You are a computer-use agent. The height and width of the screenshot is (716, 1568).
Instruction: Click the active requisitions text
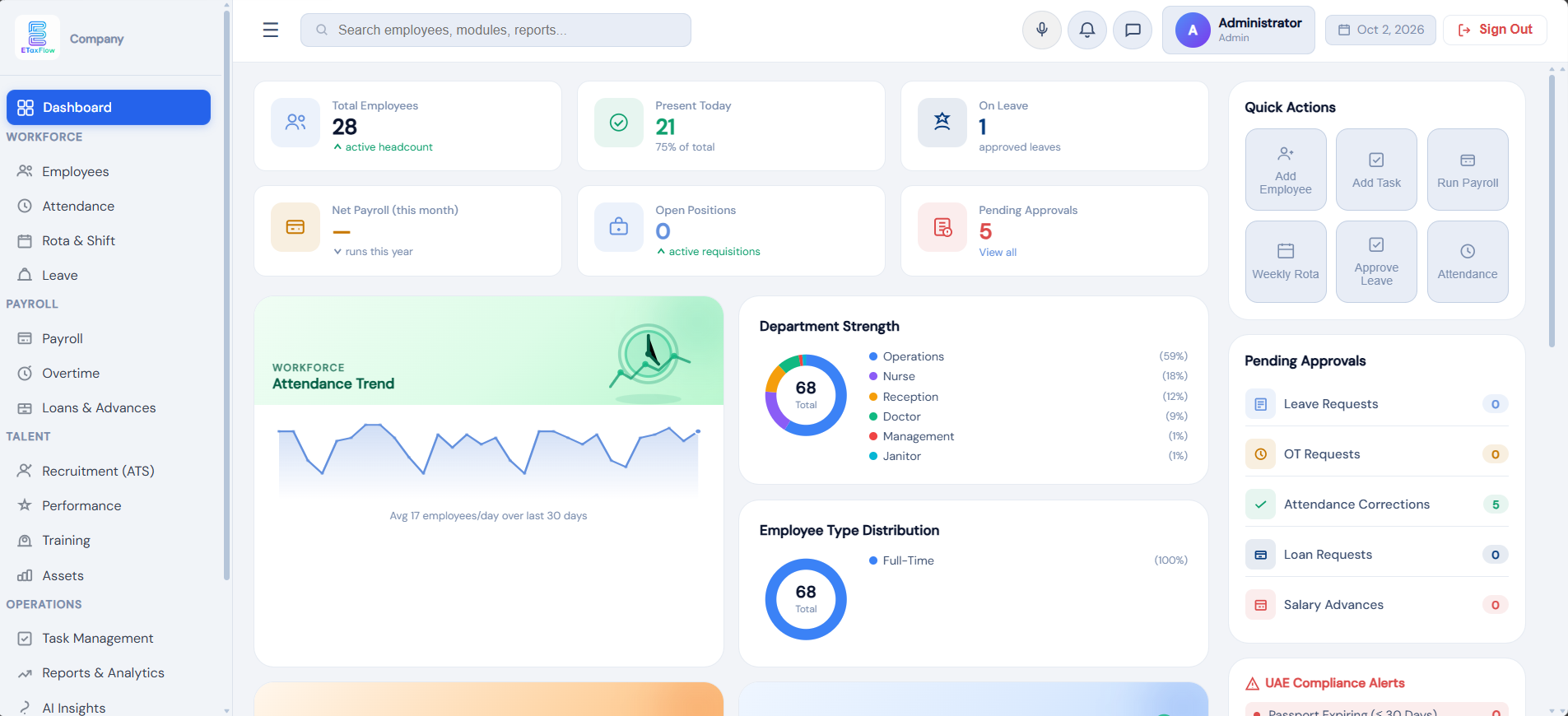click(714, 252)
